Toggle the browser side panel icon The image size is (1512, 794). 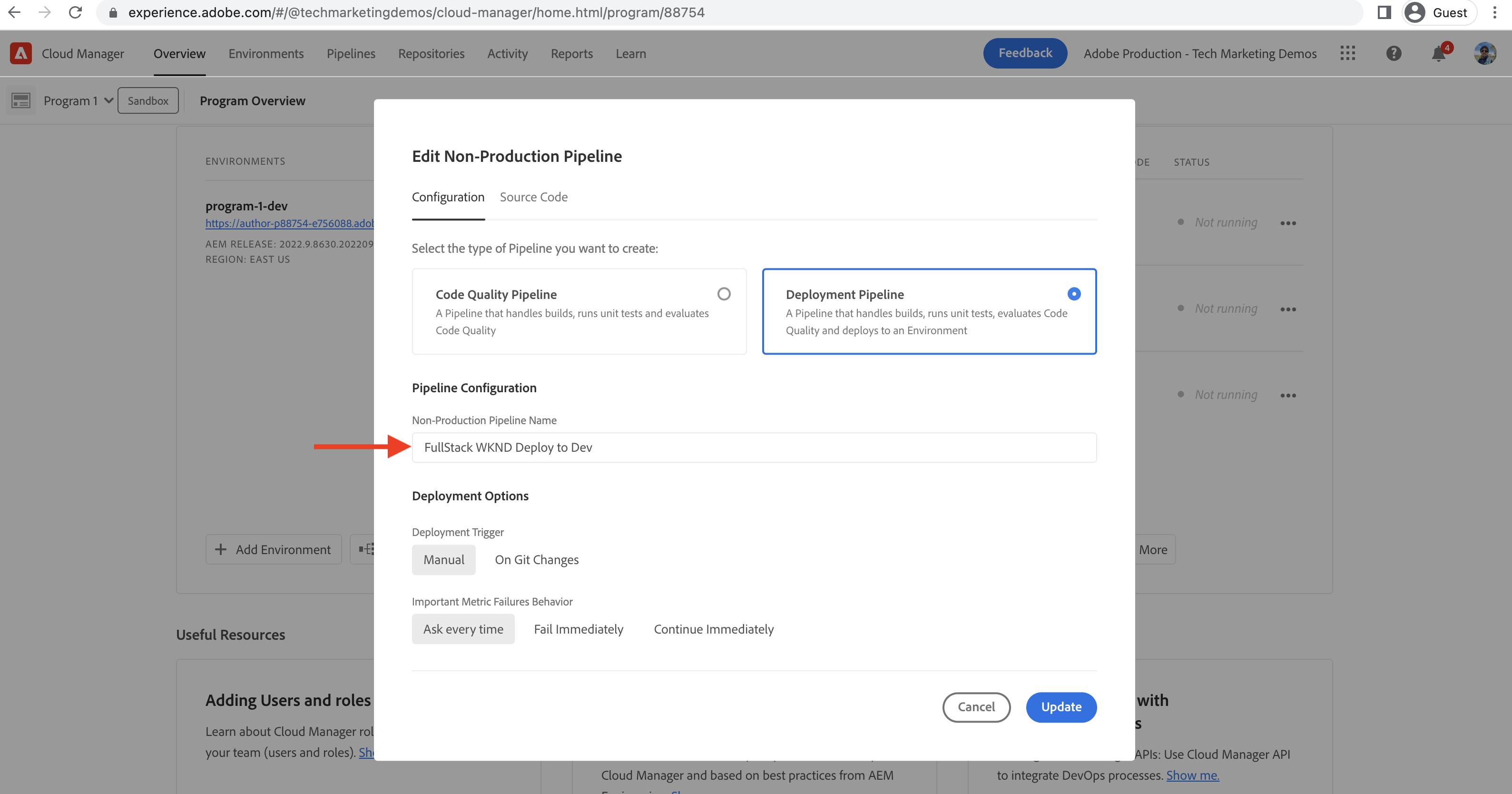point(1384,12)
